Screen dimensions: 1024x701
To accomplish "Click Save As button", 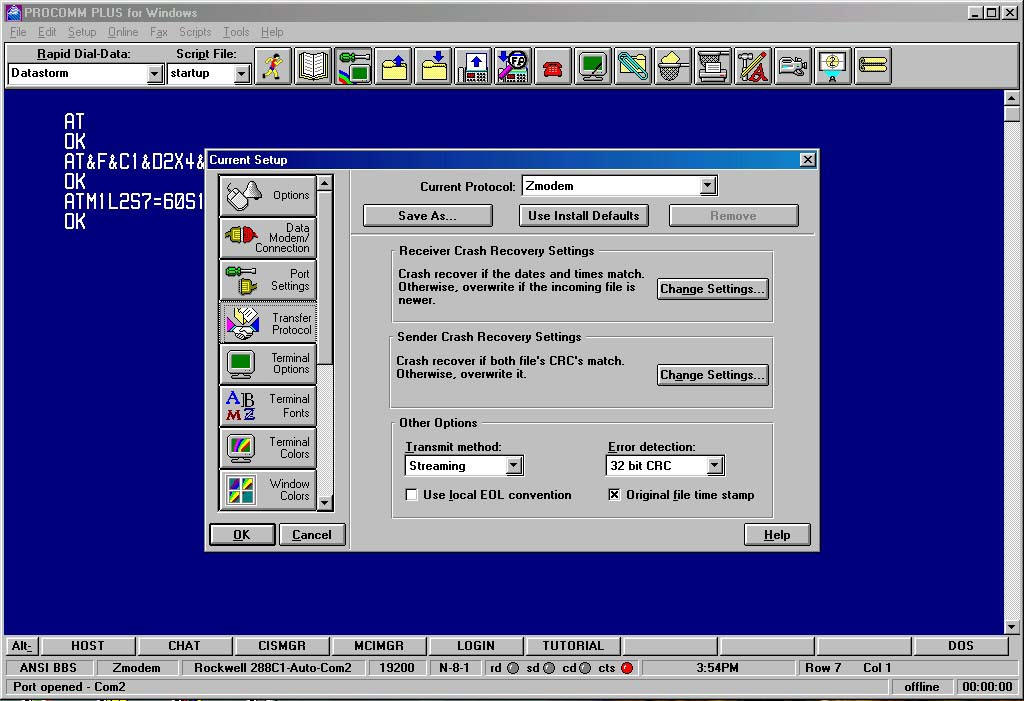I will coord(427,216).
